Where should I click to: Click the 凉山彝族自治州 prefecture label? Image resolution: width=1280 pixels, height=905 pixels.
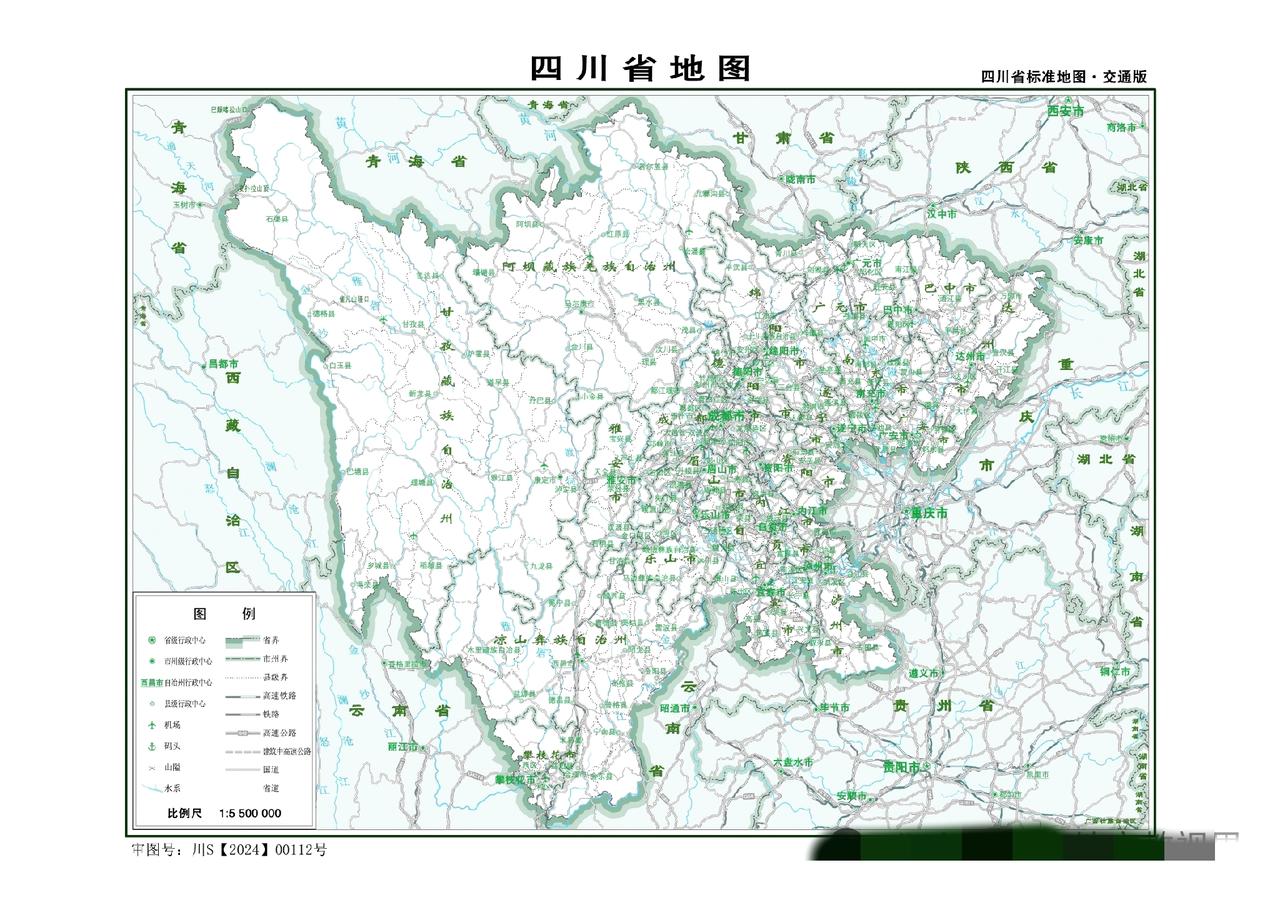tap(560, 639)
